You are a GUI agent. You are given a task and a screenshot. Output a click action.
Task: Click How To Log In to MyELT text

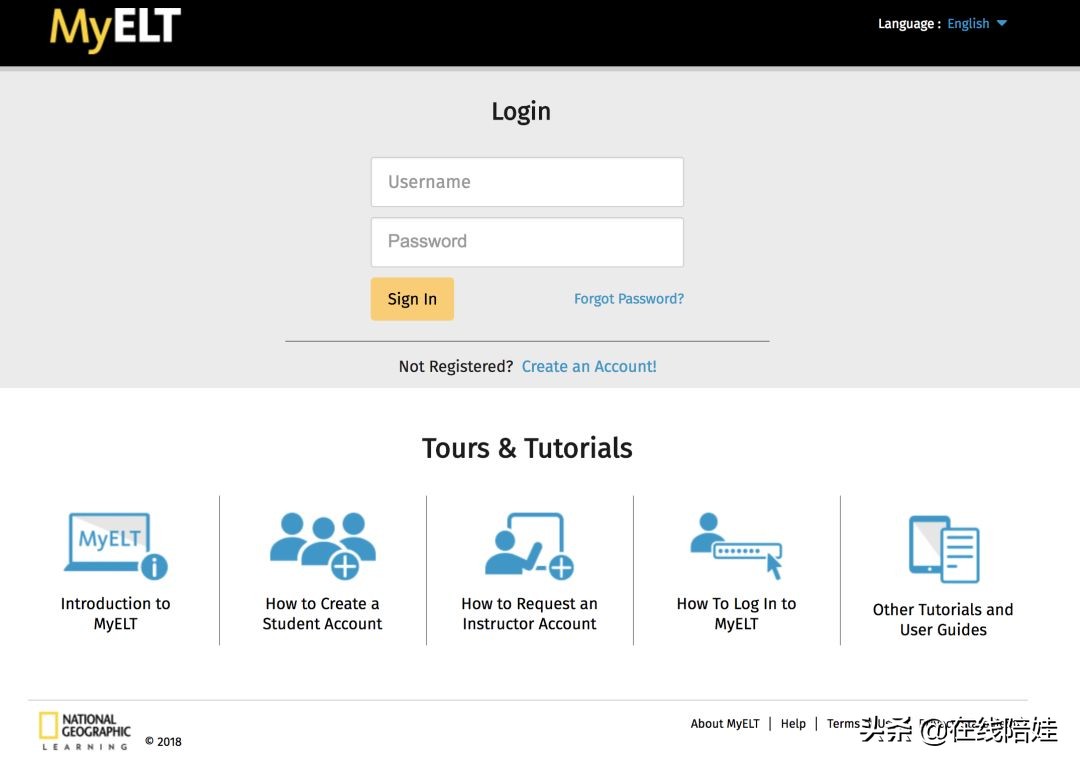point(736,613)
